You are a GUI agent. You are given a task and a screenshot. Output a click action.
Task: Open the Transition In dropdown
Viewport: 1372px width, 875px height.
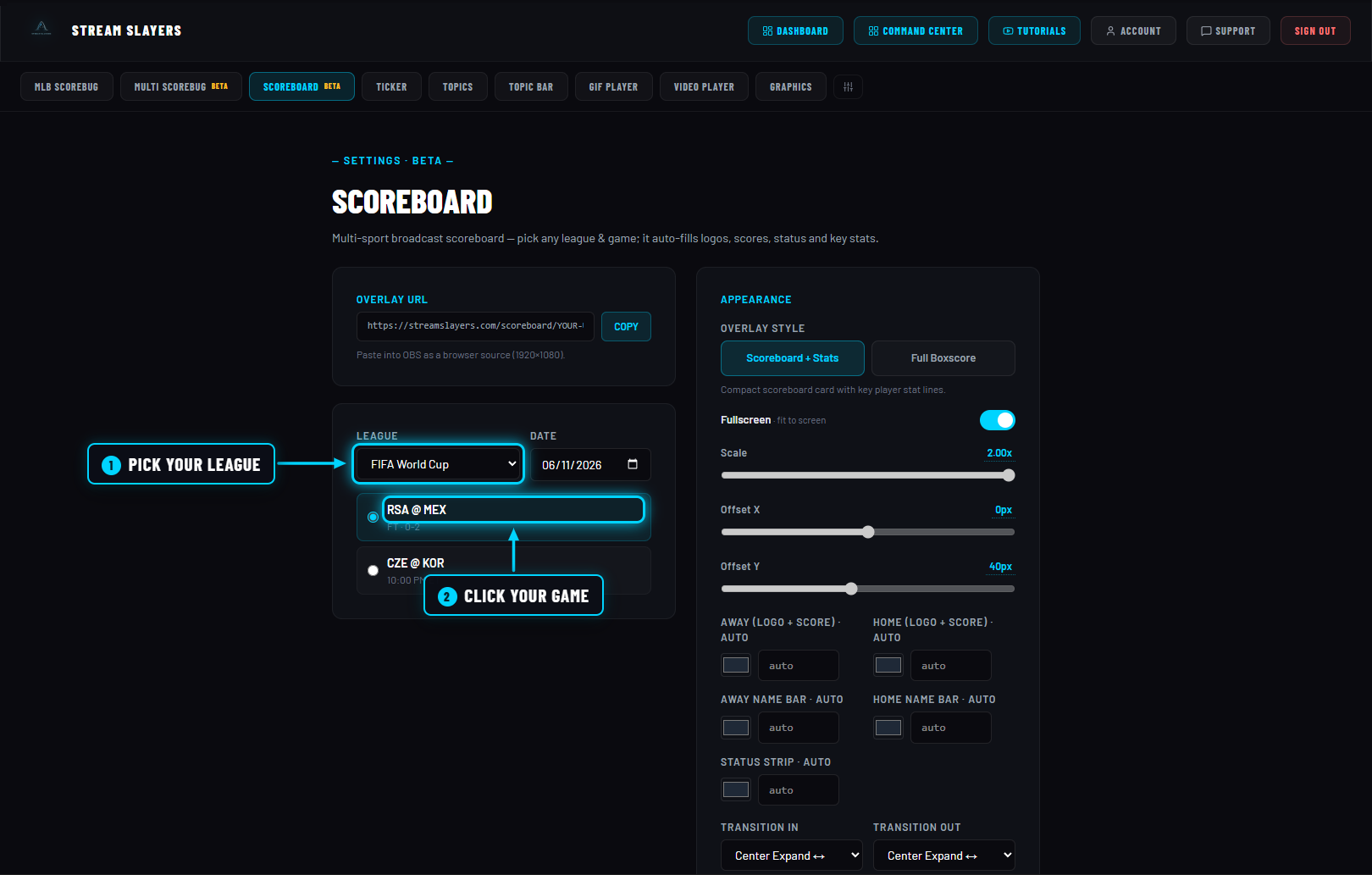791,856
